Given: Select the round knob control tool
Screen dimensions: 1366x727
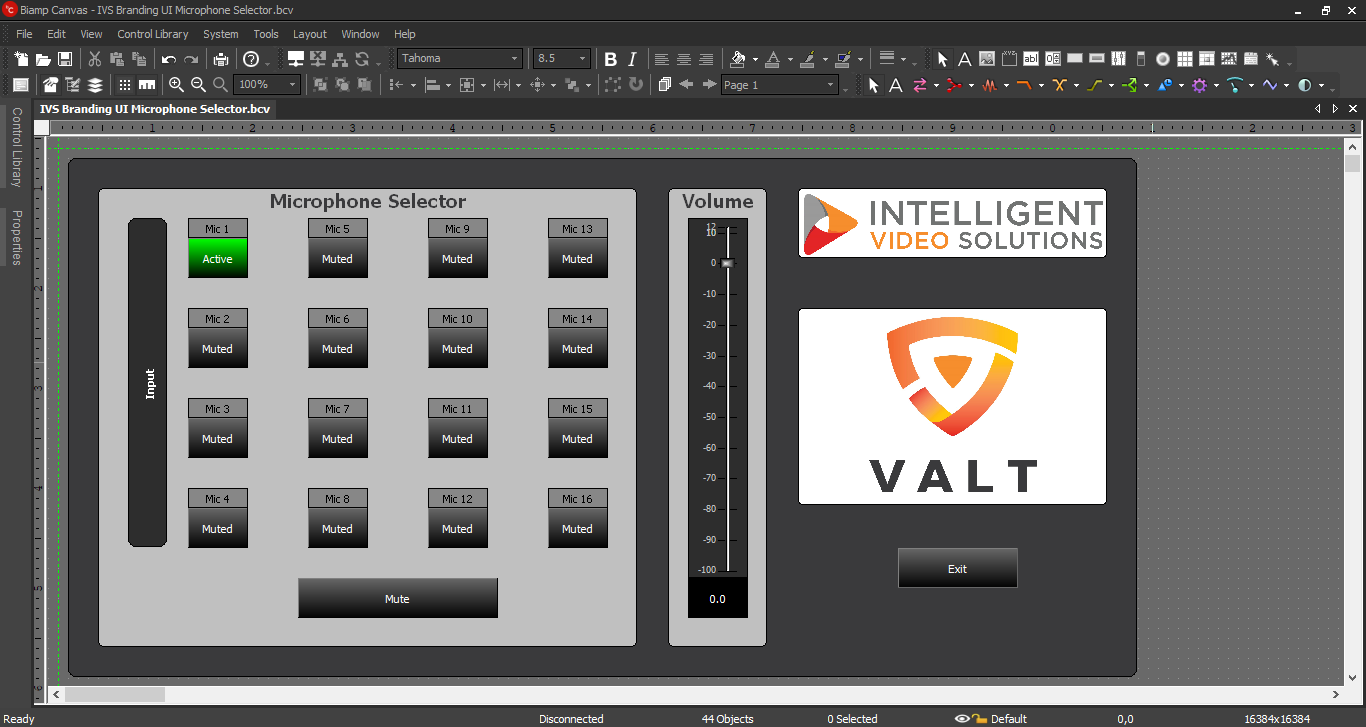Looking at the screenshot, I should pyautogui.click(x=1163, y=59).
